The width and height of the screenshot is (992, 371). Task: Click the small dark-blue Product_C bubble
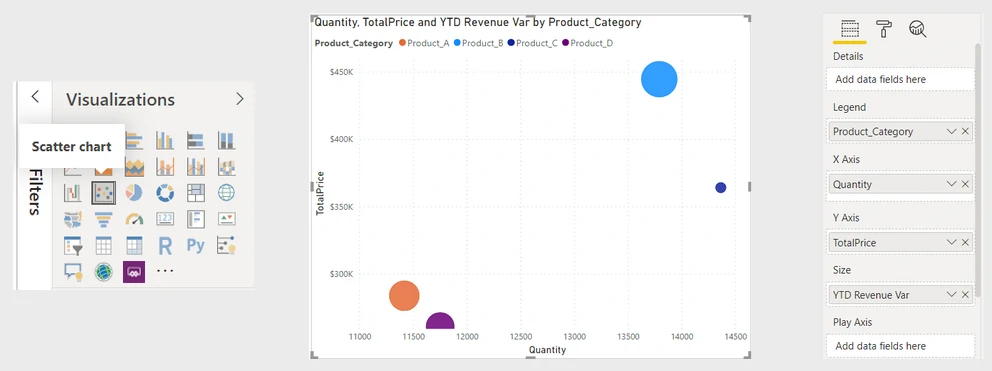(721, 187)
